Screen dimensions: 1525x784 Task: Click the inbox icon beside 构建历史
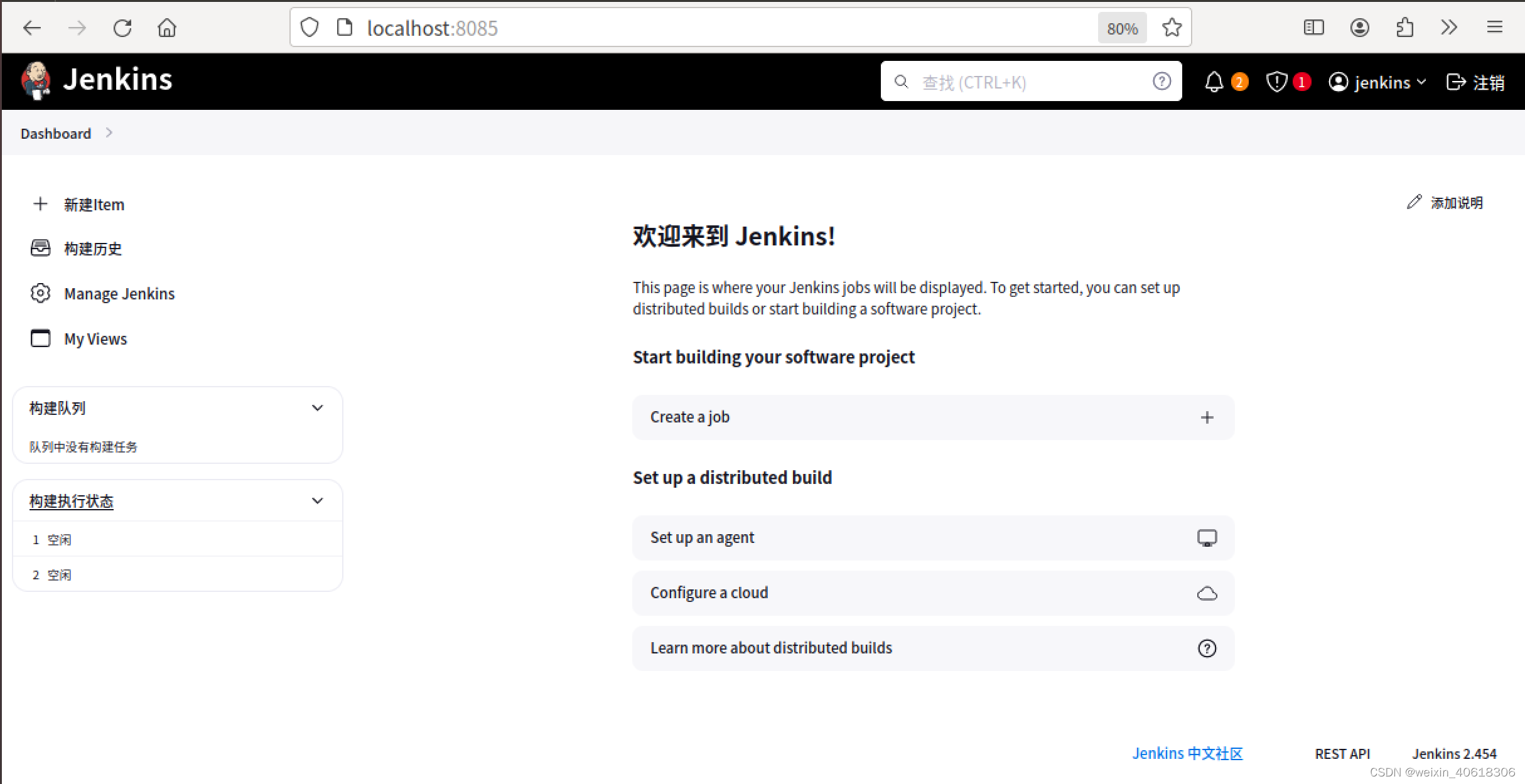[x=40, y=248]
